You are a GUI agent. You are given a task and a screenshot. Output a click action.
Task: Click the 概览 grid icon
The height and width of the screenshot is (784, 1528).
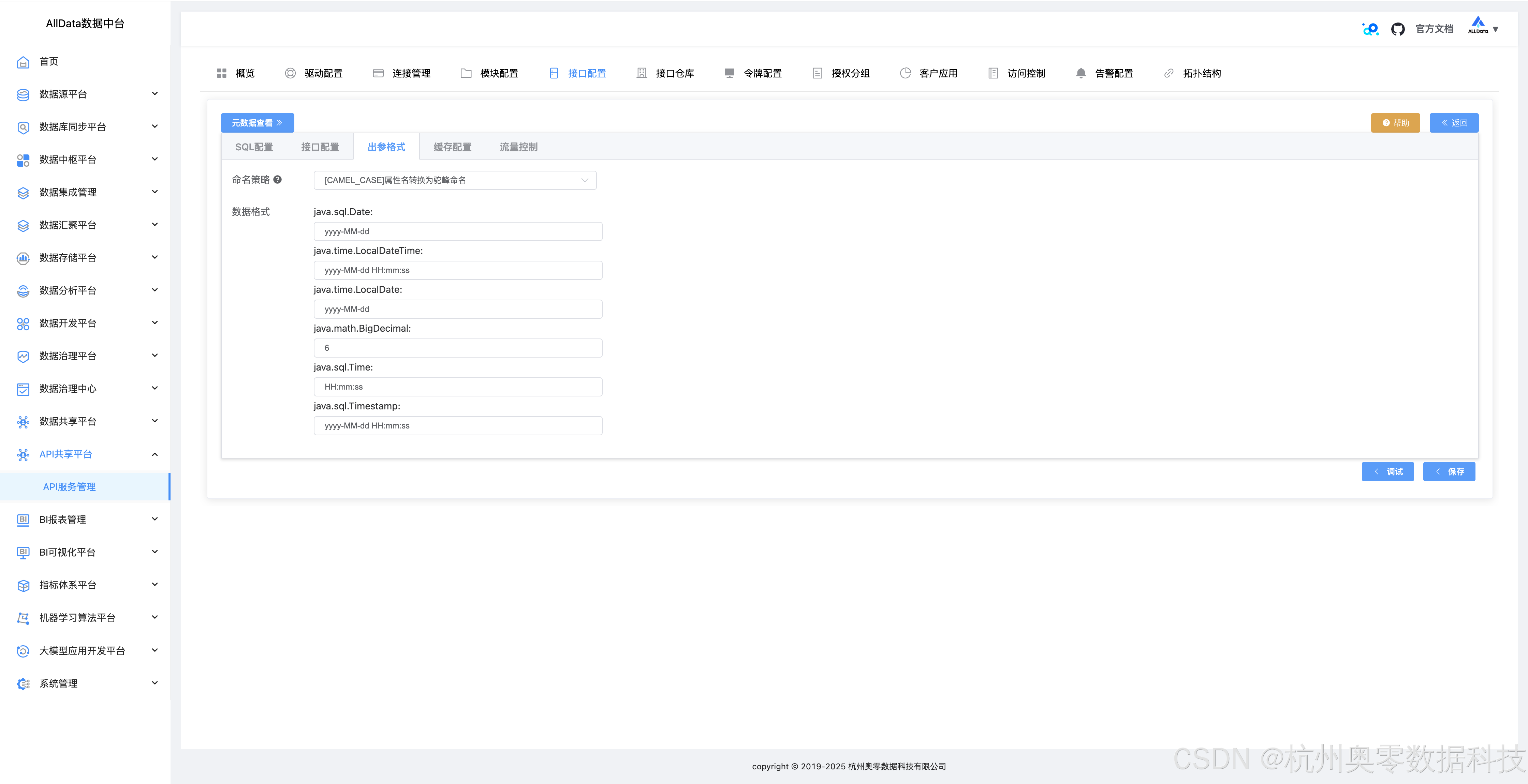tap(222, 73)
